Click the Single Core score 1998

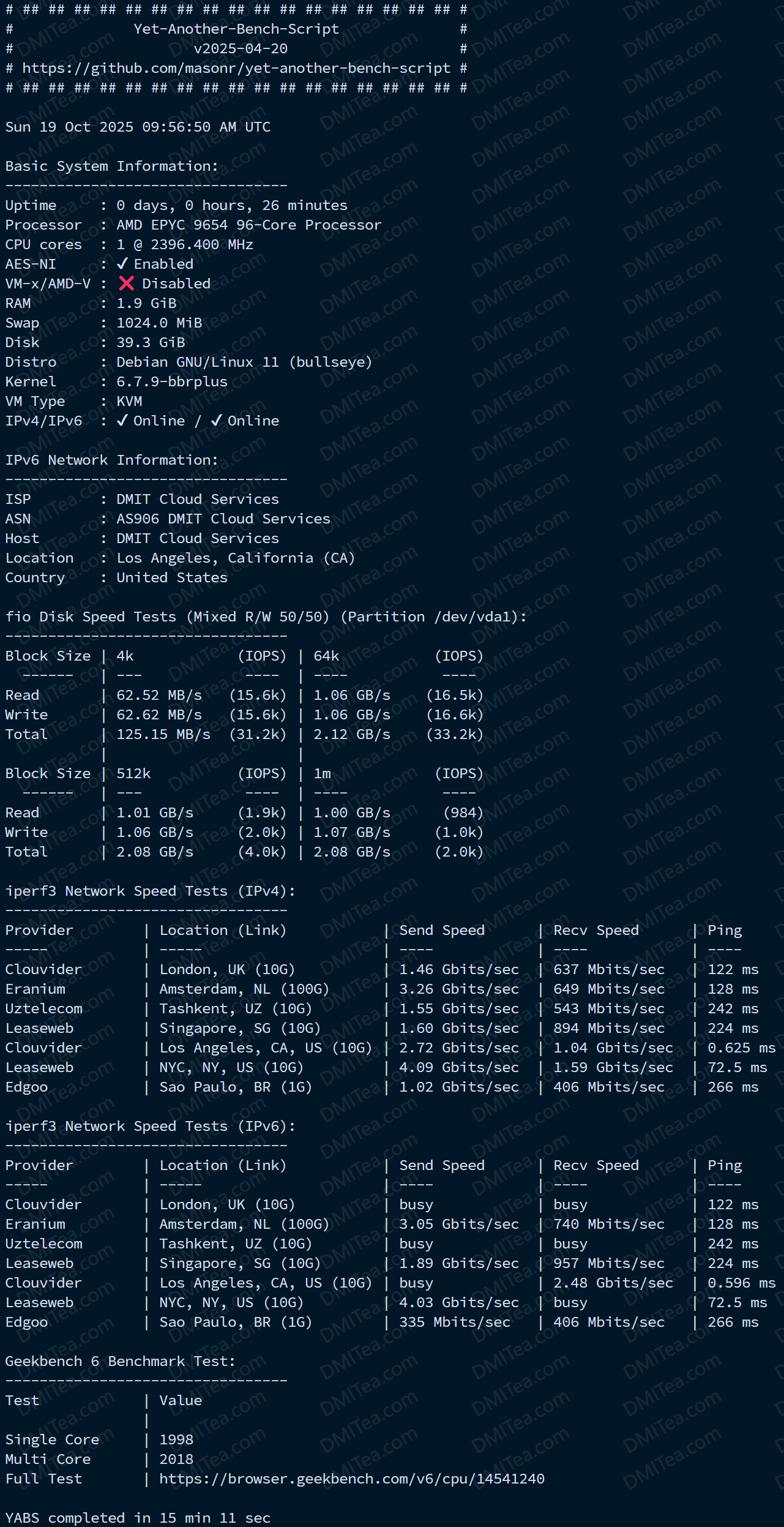(x=176, y=1439)
